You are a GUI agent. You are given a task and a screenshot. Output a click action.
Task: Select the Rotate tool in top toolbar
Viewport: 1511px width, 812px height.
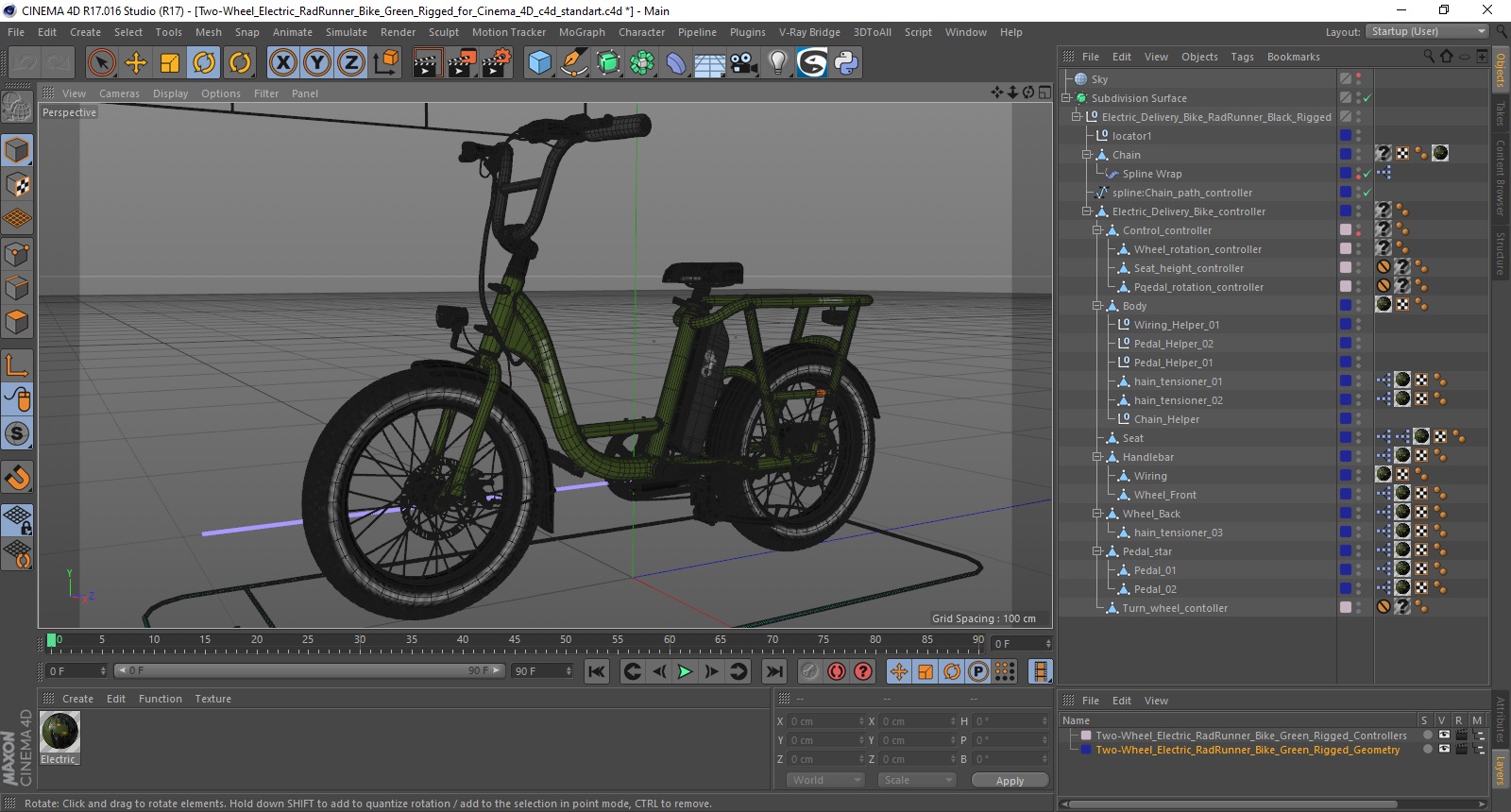pos(204,63)
